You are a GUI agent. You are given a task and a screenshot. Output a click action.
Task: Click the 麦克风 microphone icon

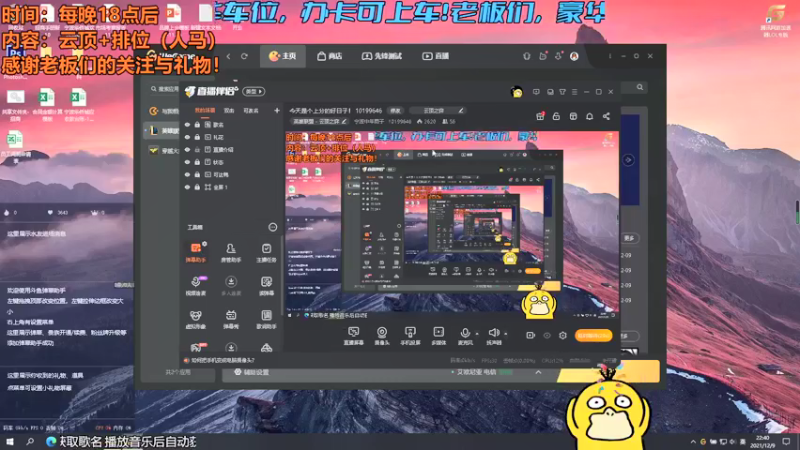(x=465, y=333)
